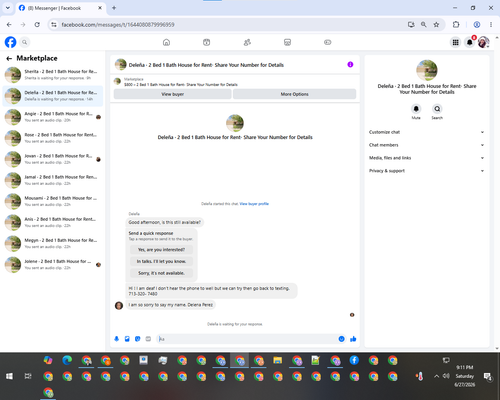Screen dimensions: 500x400
Task: Open File Explorer from the taskbar
Action: click(278, 360)
